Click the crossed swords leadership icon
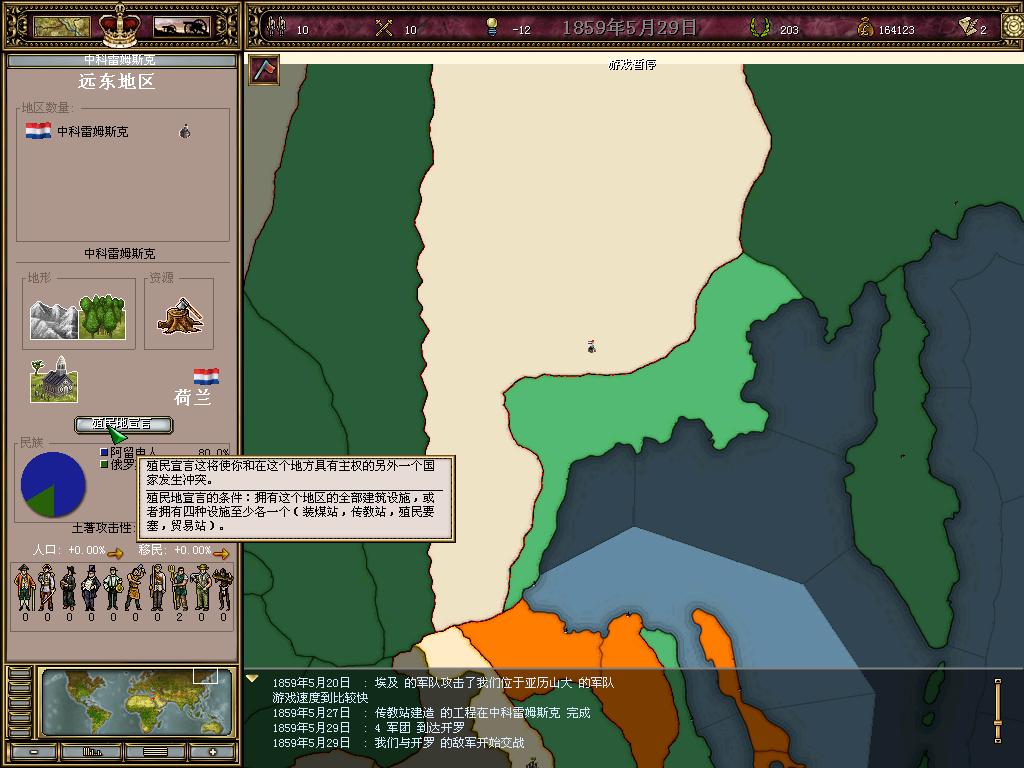Image resolution: width=1024 pixels, height=768 pixels. [x=384, y=28]
